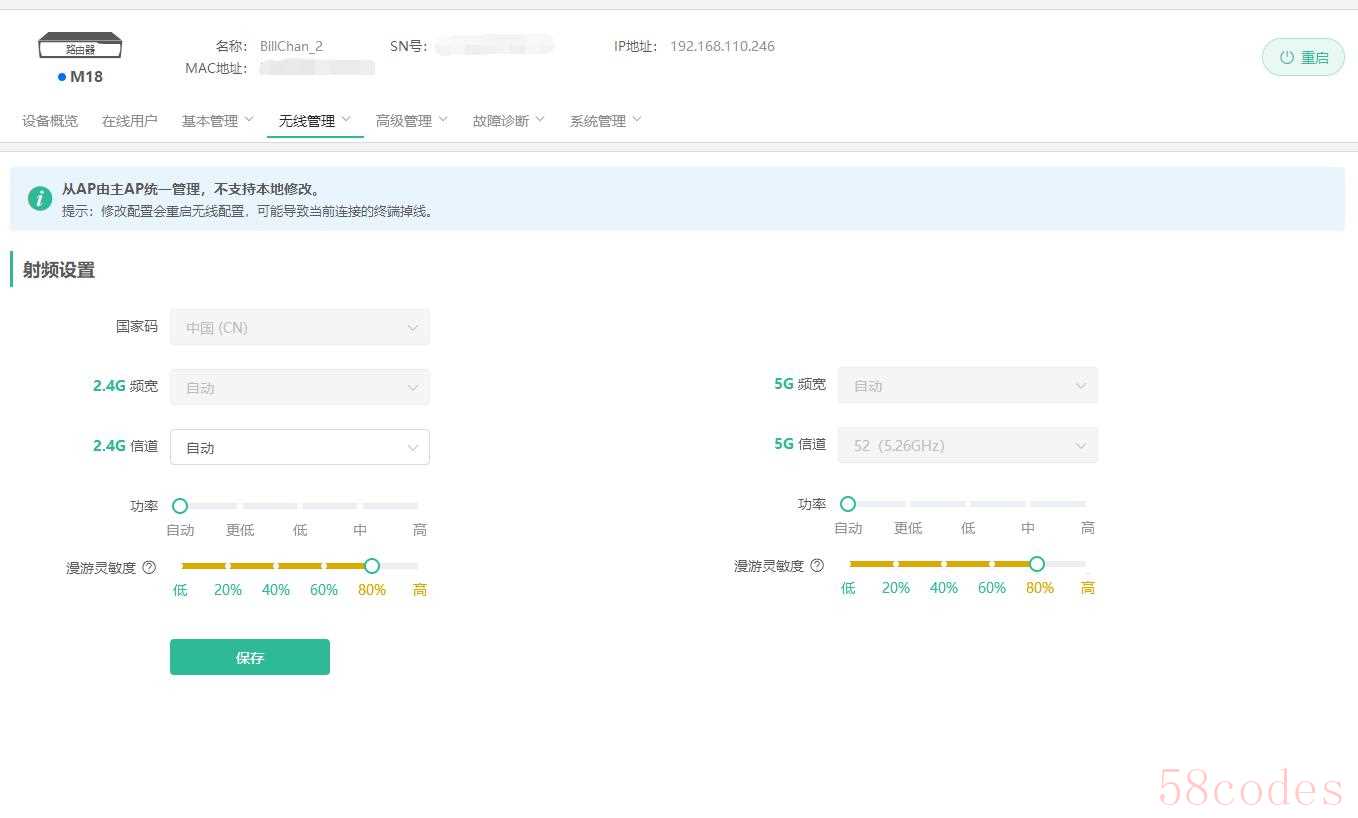Click the green info icon in banner
Screen dimensions: 1358x818
point(40,198)
